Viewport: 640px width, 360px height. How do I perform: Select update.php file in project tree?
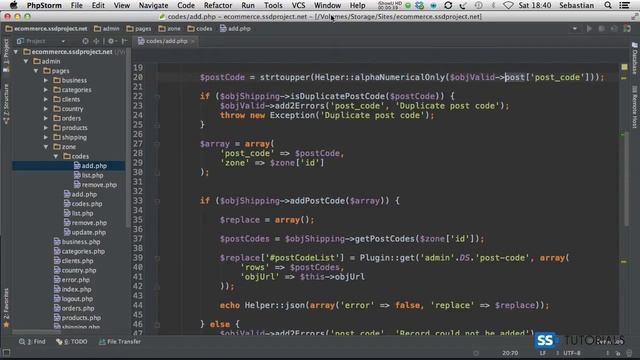coord(85,232)
